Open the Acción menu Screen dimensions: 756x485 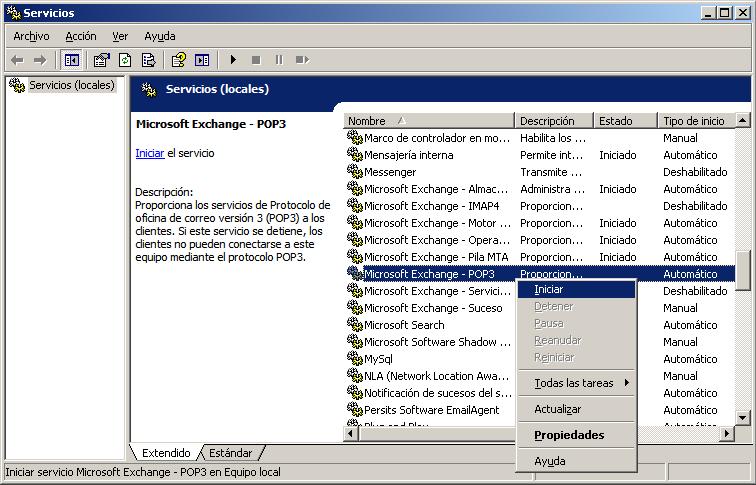tap(81, 36)
